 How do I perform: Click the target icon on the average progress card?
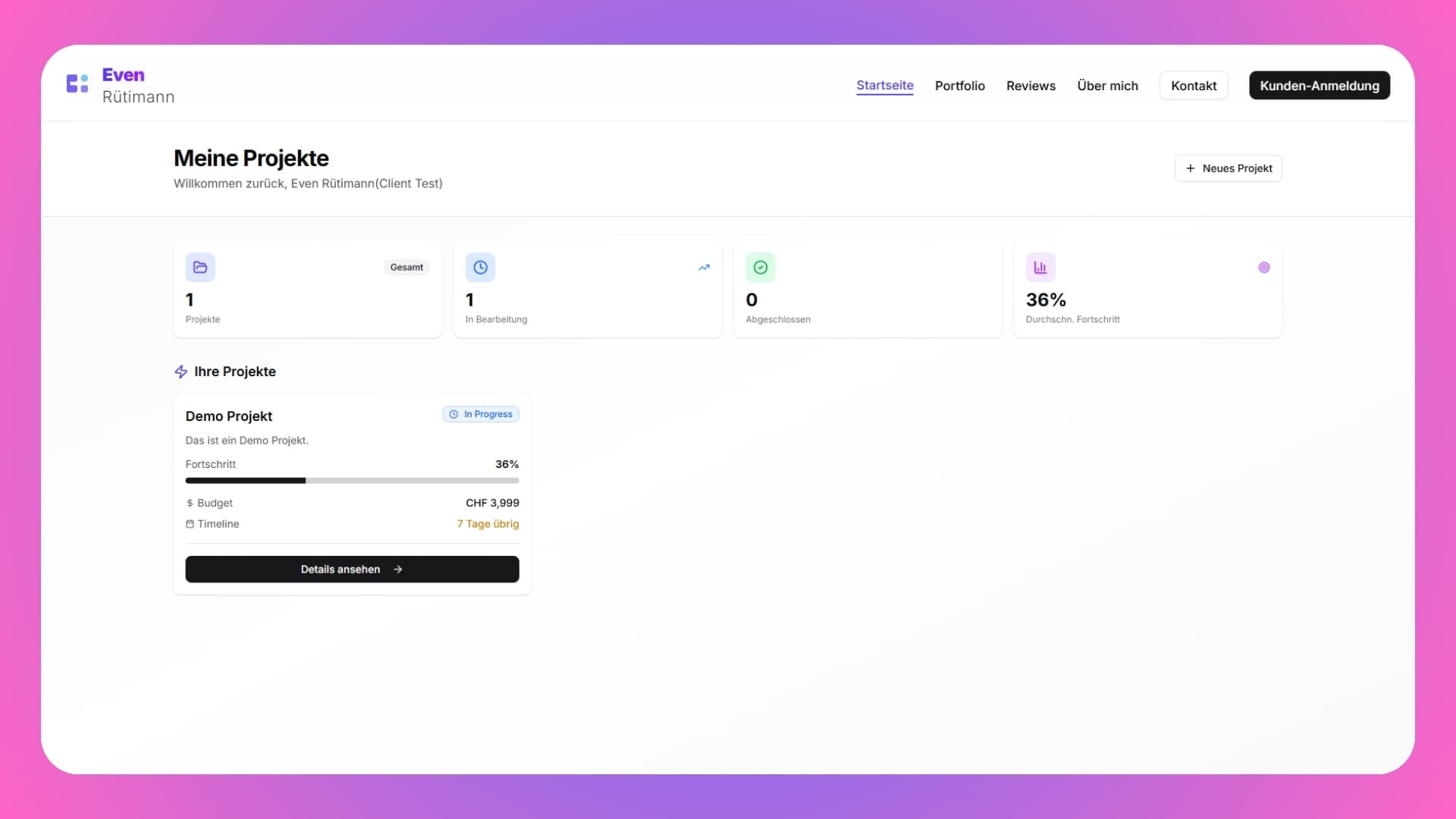[1263, 267]
